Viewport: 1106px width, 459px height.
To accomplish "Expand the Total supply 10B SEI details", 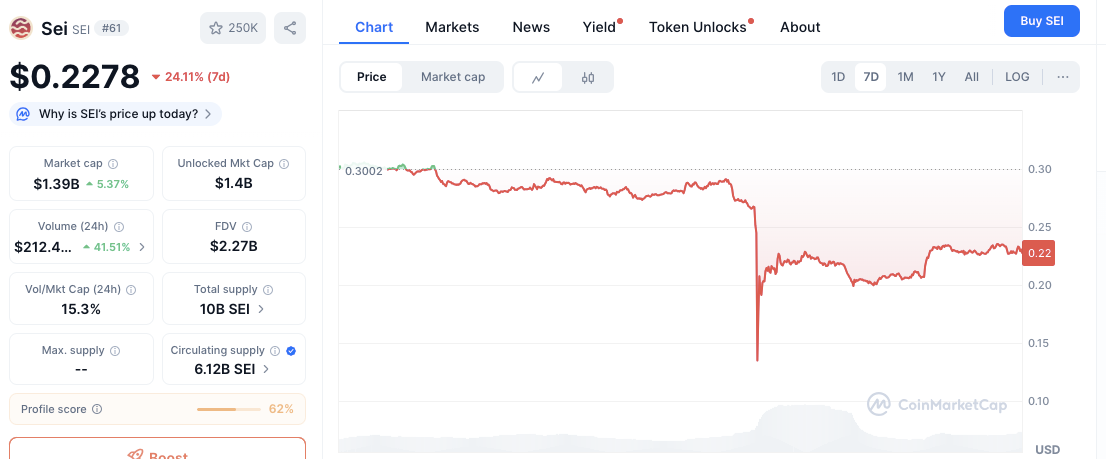I will pyautogui.click(x=261, y=309).
